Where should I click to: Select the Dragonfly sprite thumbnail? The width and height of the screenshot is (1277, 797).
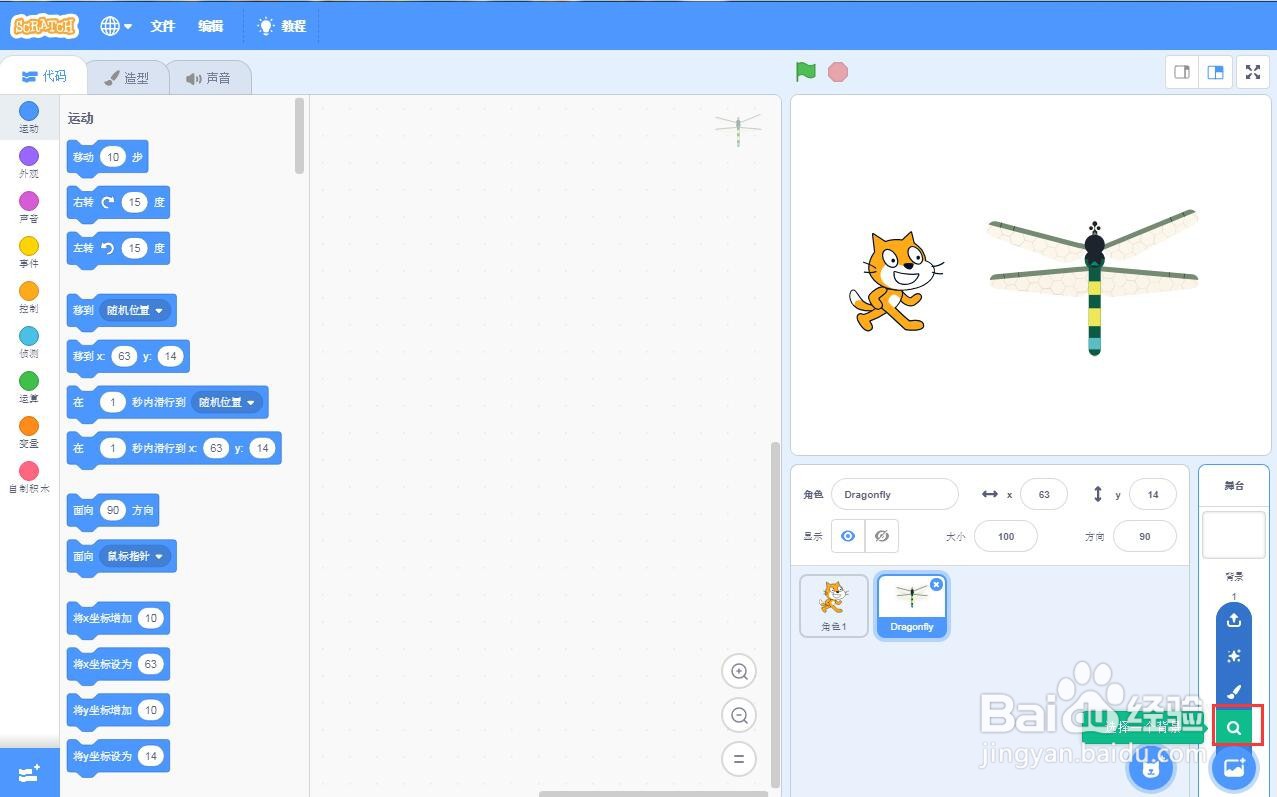pyautogui.click(x=911, y=605)
